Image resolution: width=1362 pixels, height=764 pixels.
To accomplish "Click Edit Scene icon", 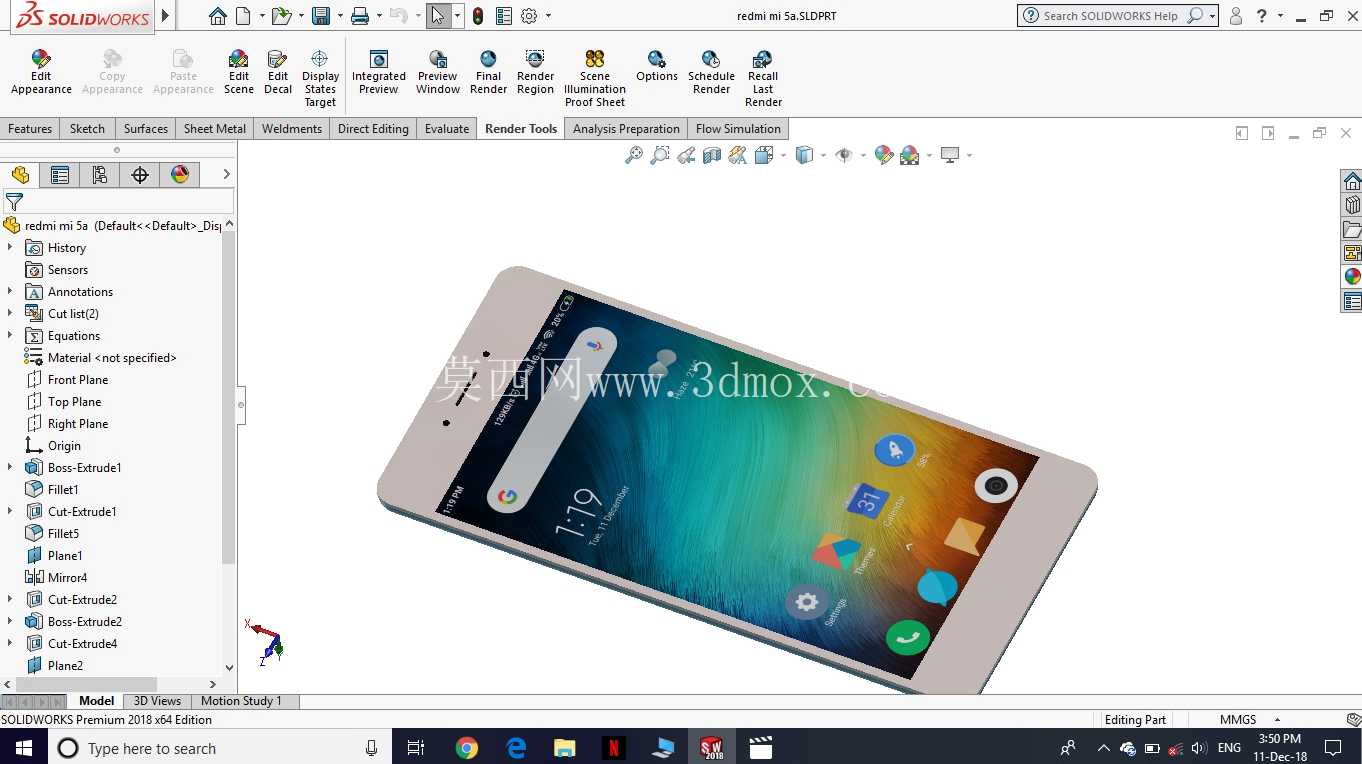I will point(238,72).
